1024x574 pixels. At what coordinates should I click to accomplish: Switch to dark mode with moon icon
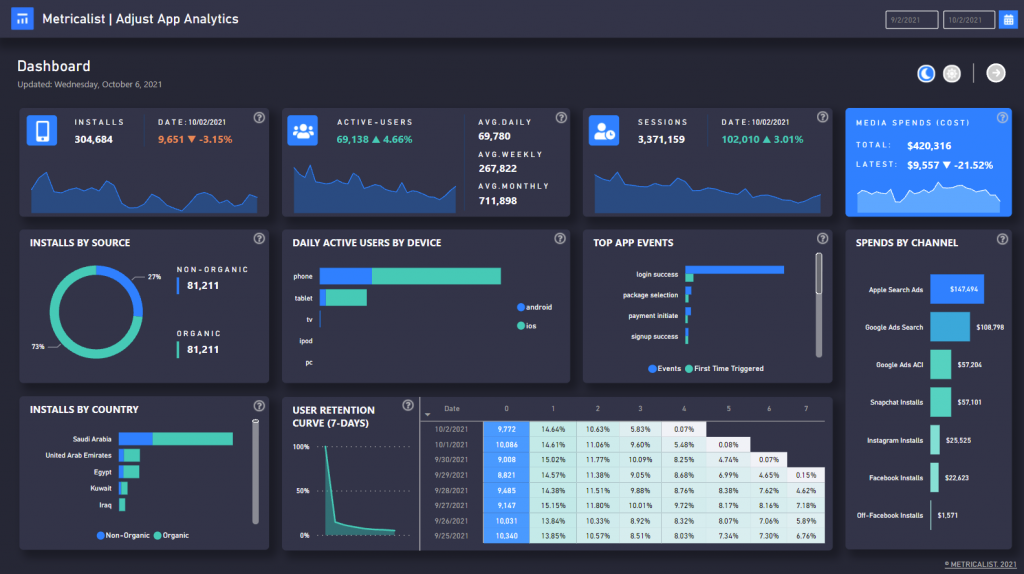coord(927,73)
